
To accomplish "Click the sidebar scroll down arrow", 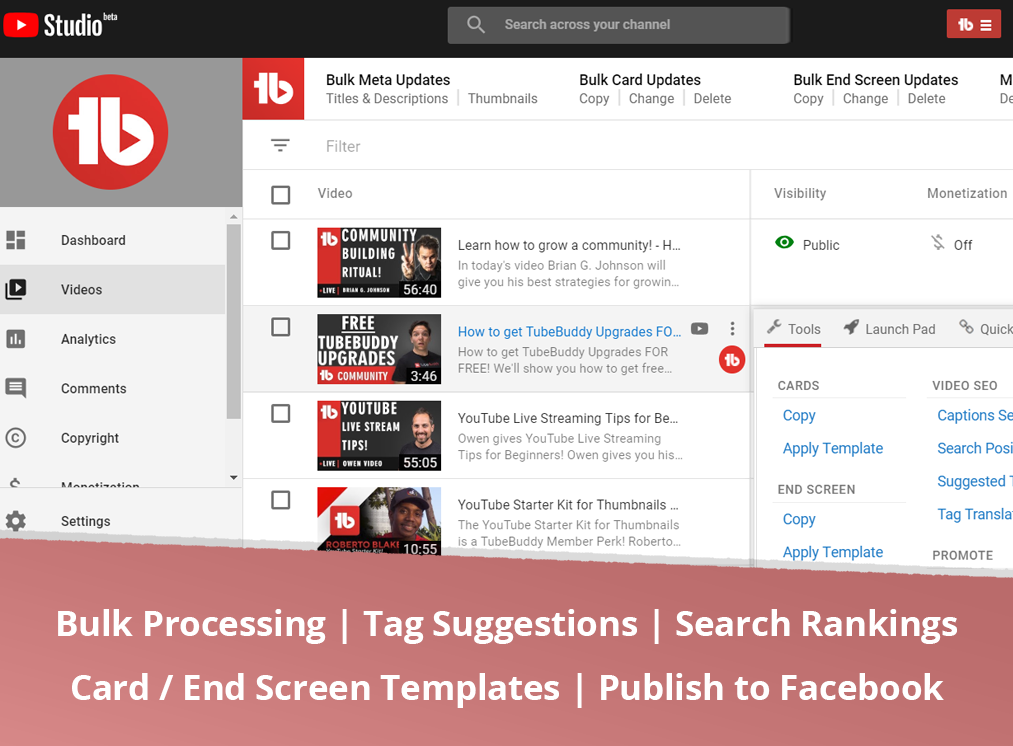I will point(234,478).
